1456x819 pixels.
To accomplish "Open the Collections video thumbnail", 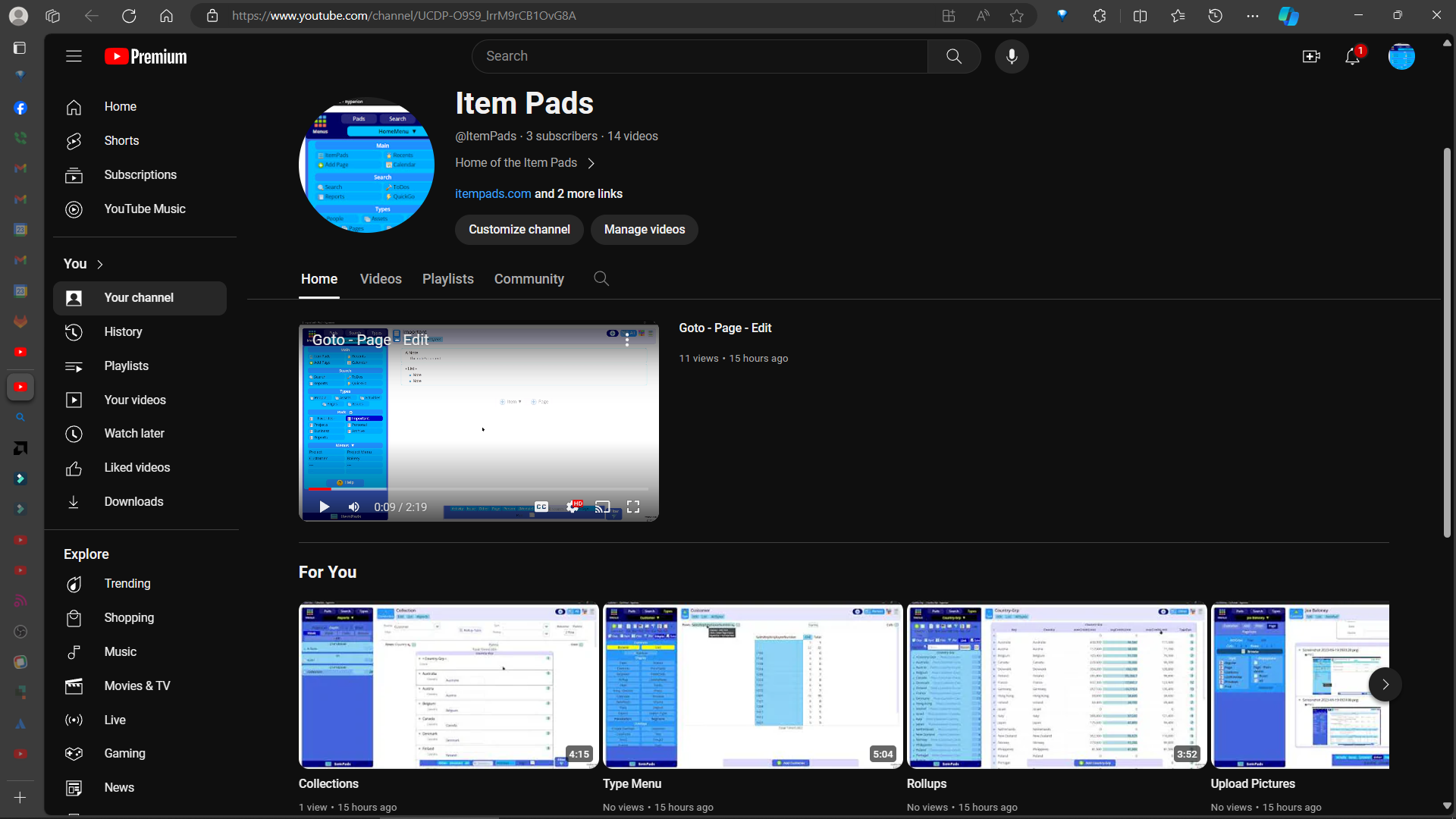I will [449, 686].
